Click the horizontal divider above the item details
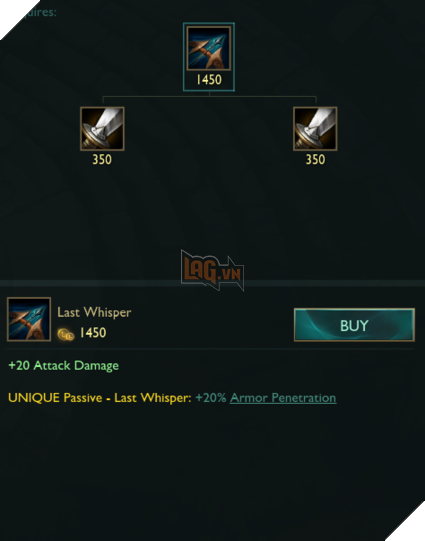 pos(212,283)
